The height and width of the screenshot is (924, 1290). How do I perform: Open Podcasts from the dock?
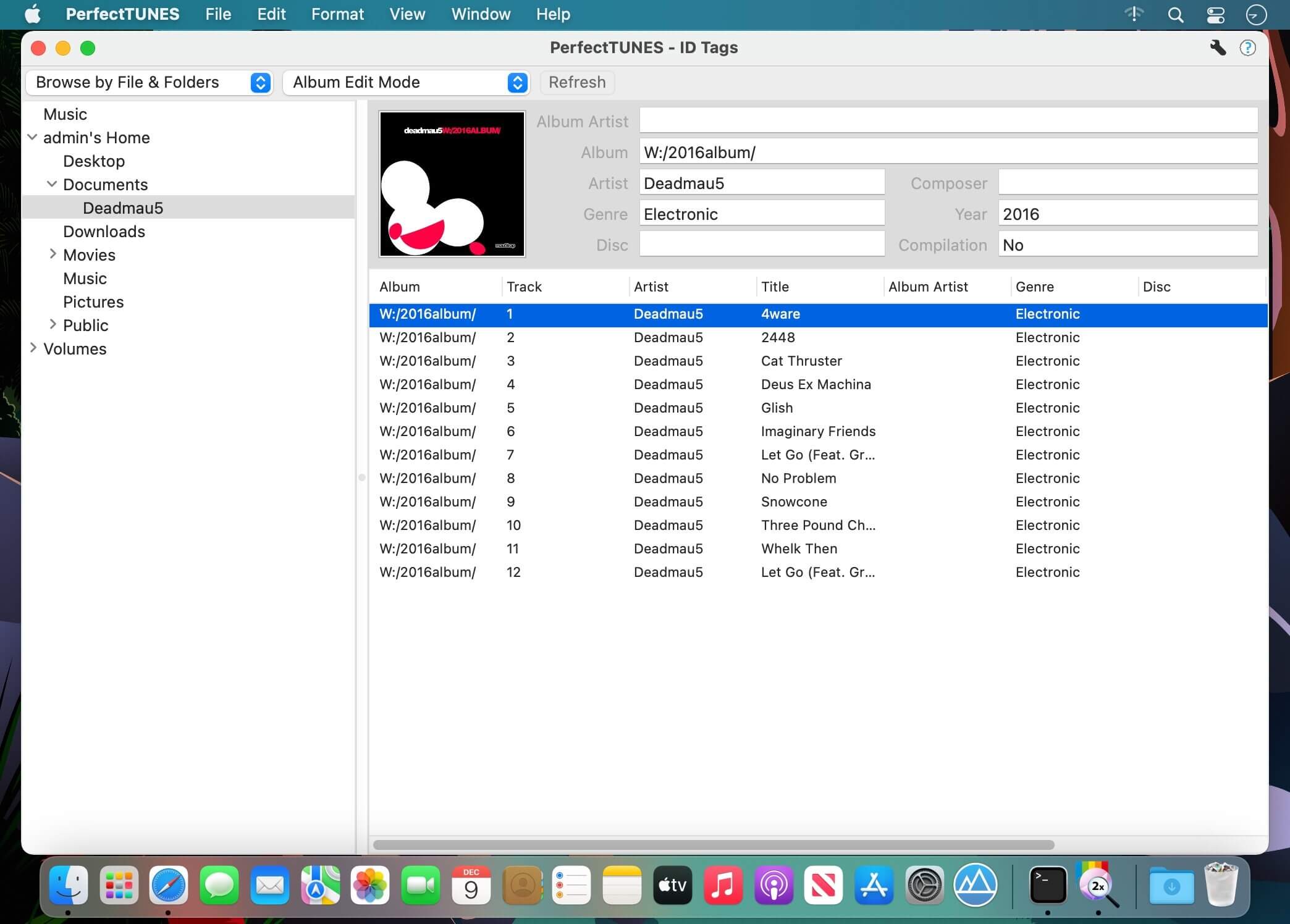774,885
